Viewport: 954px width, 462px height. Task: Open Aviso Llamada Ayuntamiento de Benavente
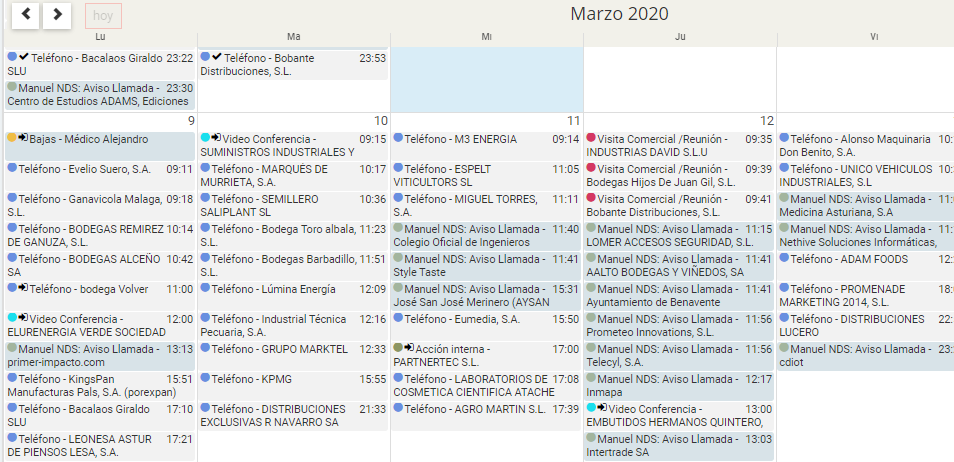tap(679, 295)
